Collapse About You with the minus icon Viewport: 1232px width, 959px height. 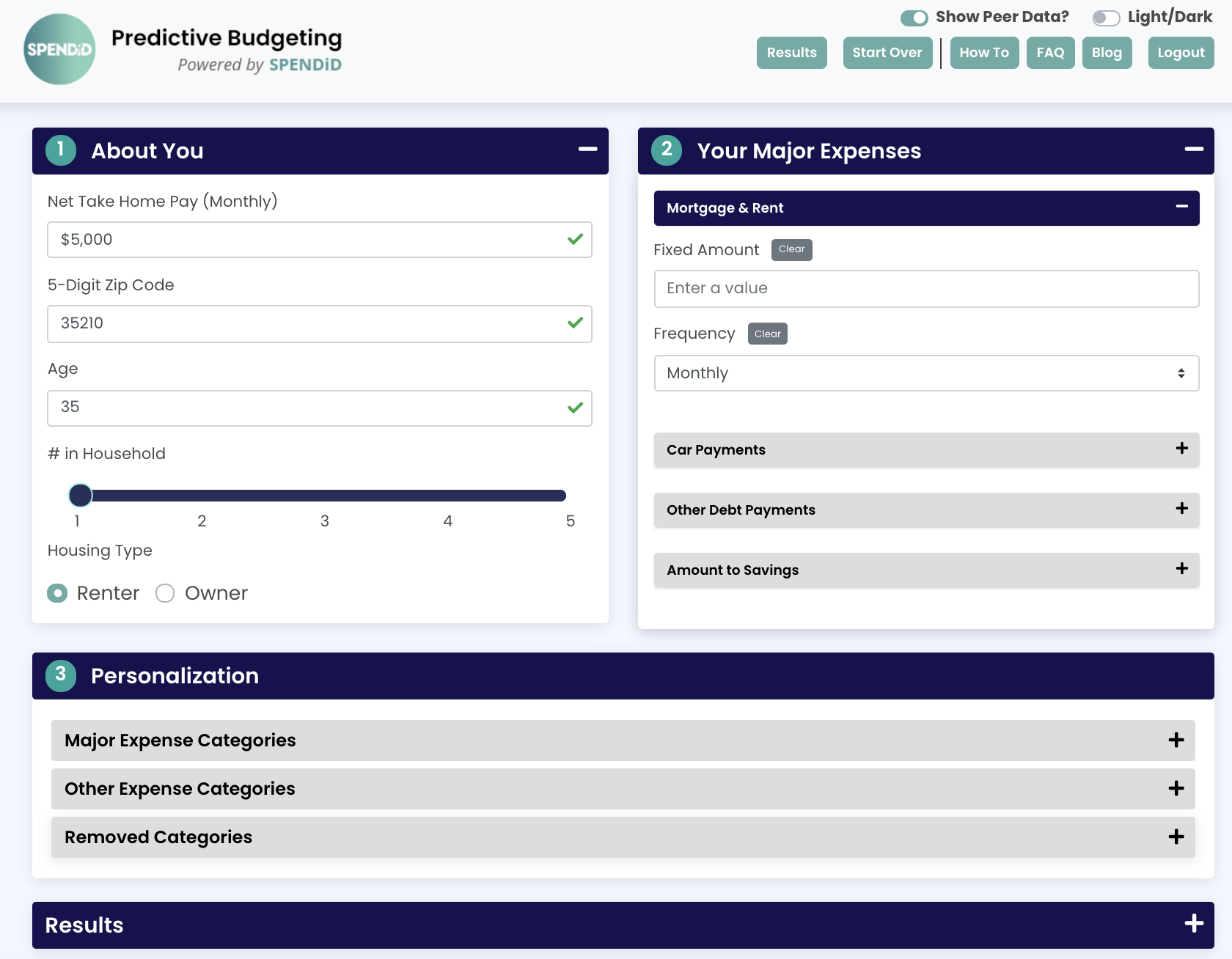click(587, 149)
